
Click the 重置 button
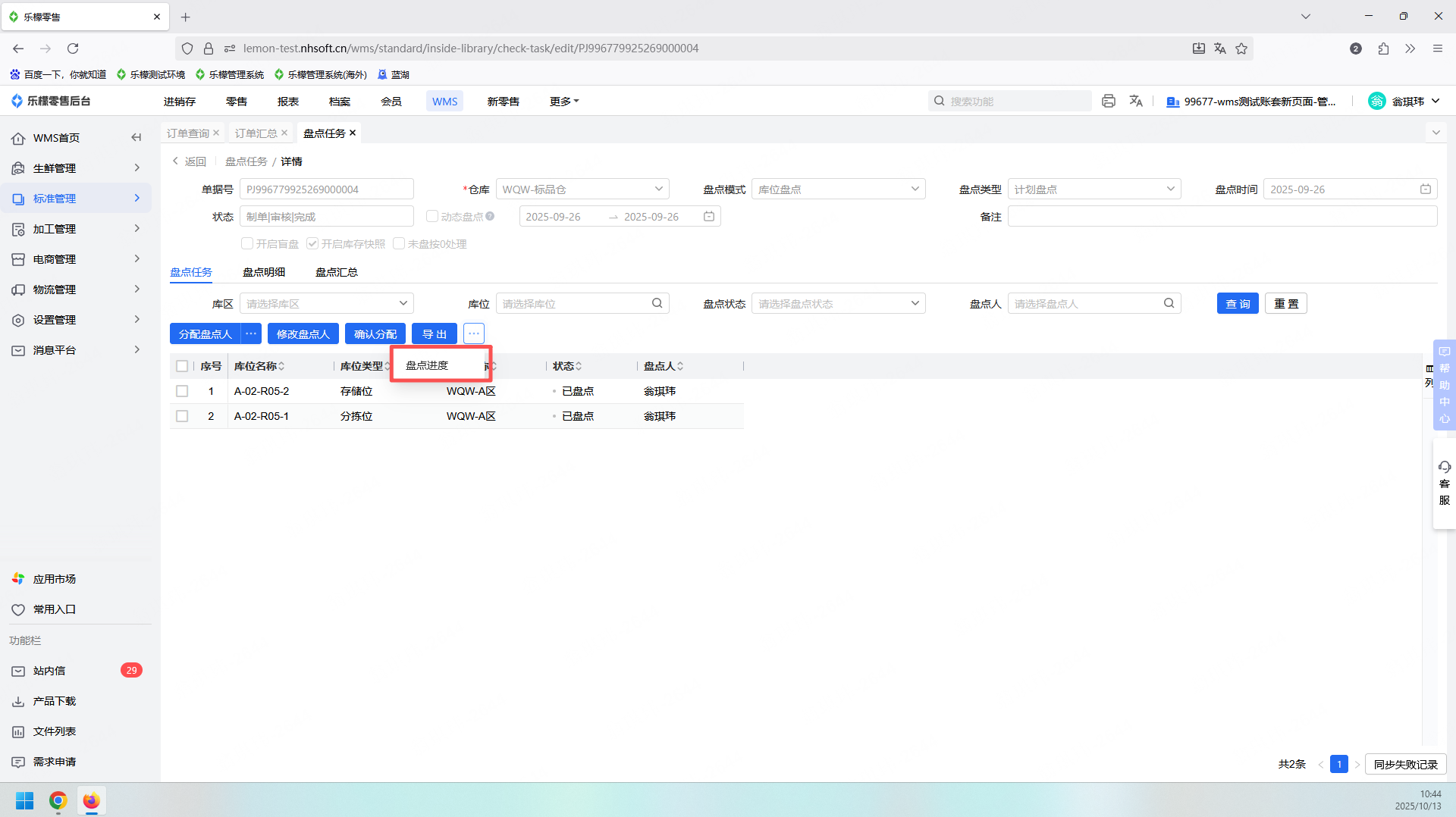click(x=1286, y=303)
